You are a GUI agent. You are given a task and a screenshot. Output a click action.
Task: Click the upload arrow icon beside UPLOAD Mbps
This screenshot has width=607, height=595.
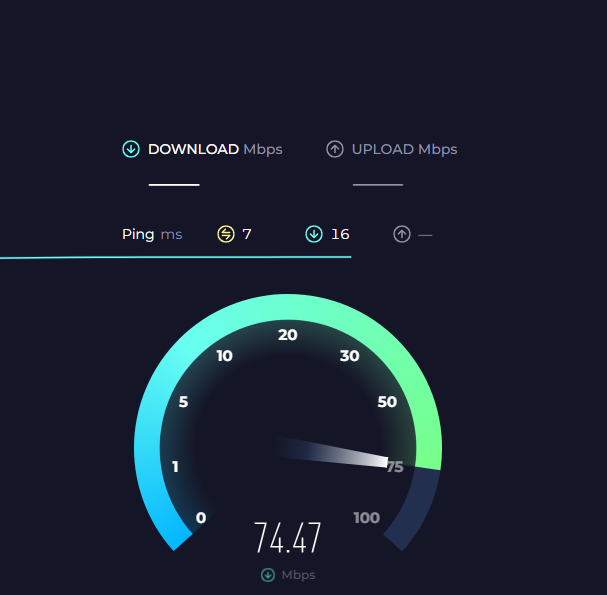tap(335, 149)
